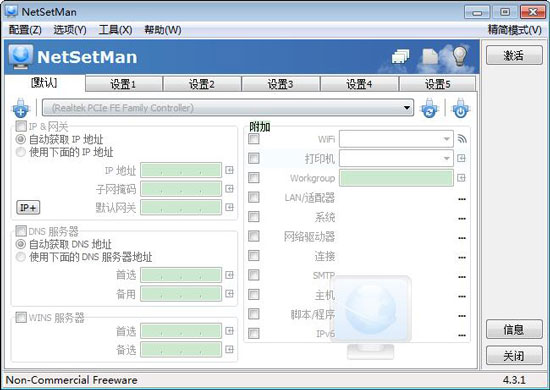Click the profiles stack icon in header
Screen dimensions: 550x390
coord(400,56)
